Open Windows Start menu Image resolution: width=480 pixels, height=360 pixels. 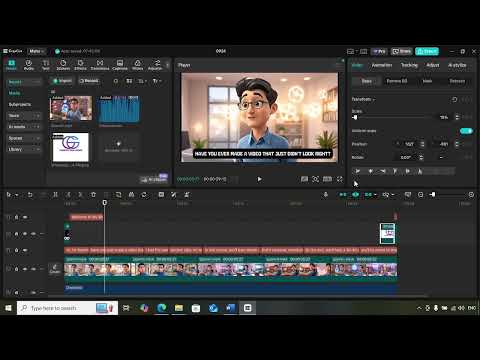(8, 308)
